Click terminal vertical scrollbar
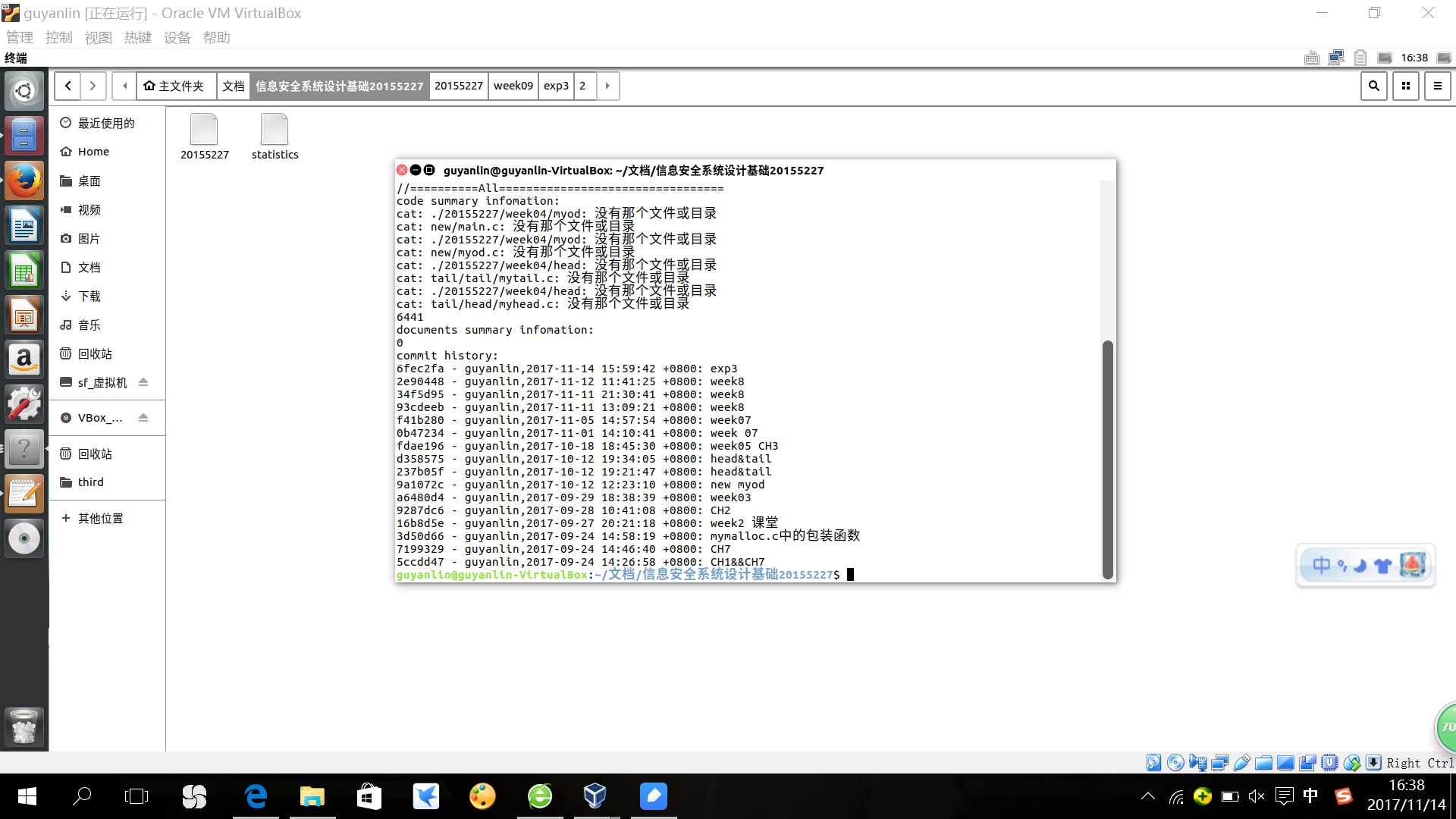 click(1107, 460)
